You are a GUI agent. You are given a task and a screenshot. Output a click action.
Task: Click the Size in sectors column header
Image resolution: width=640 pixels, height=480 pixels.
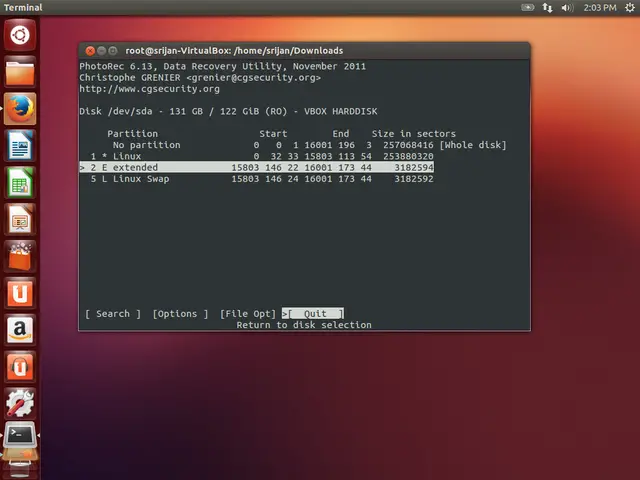413,134
